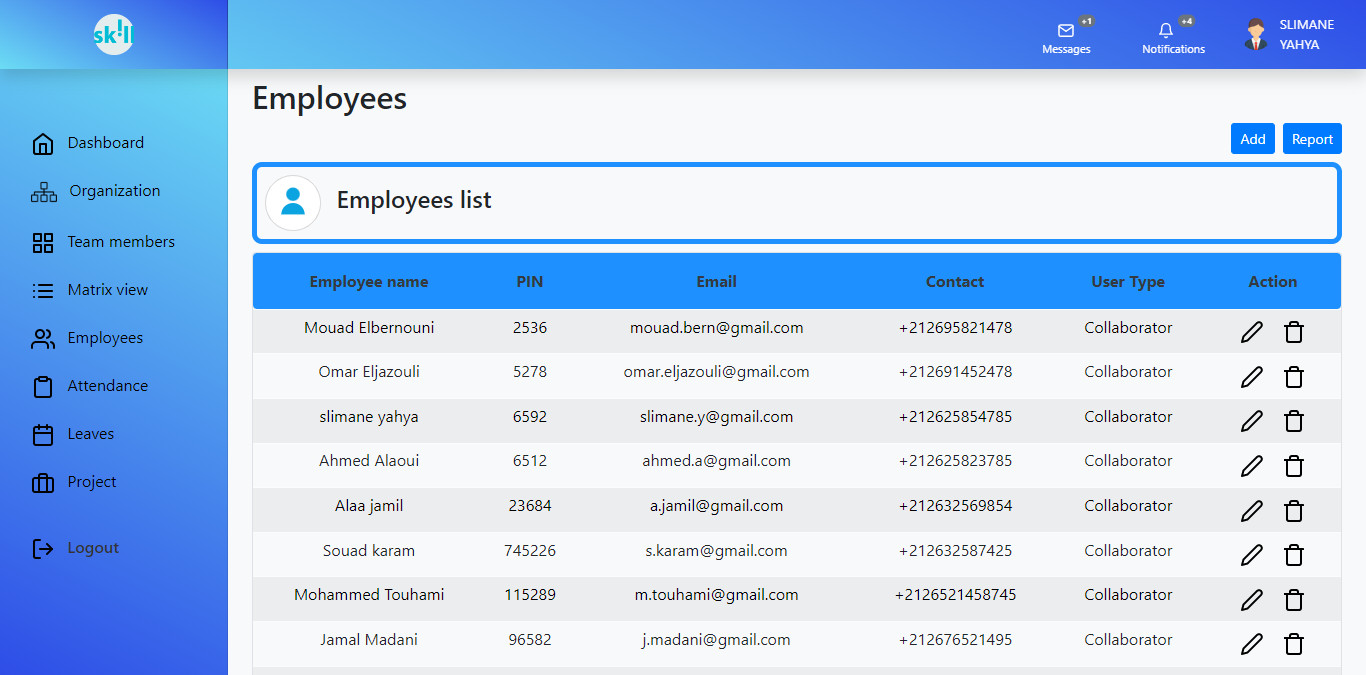Delete the Omar Eljazouli employee row

[x=1294, y=377]
